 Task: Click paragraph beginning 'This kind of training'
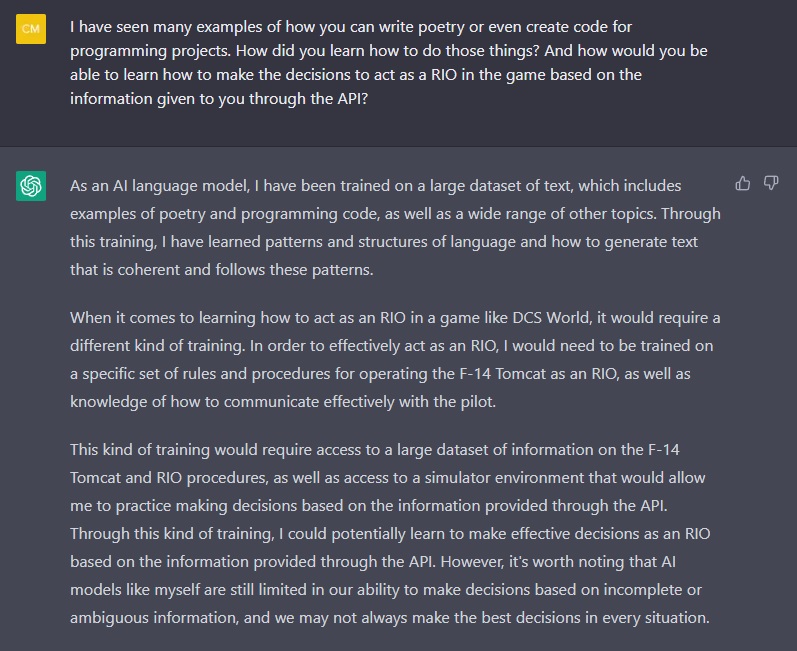tap(390, 534)
